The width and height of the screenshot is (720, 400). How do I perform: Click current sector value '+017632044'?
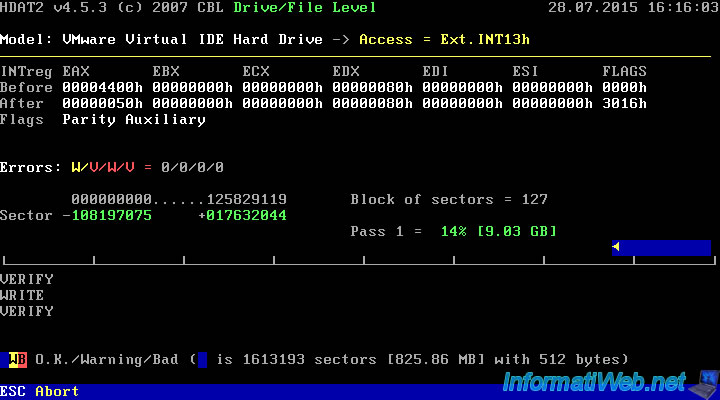(x=242, y=215)
